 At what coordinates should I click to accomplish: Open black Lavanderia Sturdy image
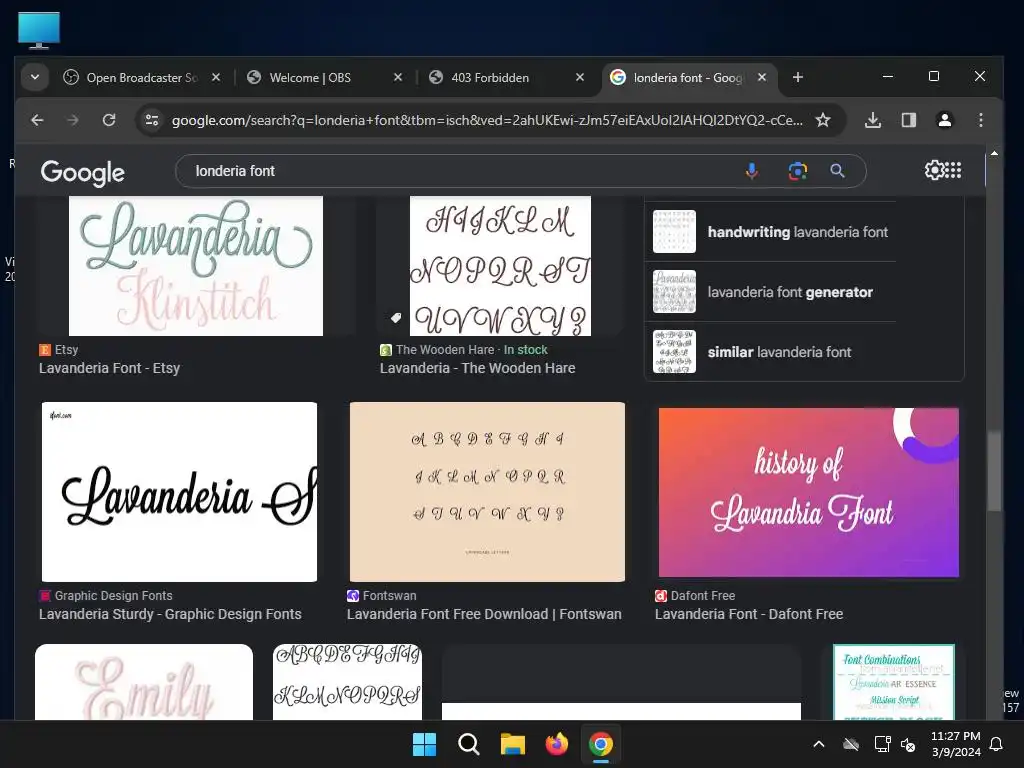click(179, 492)
